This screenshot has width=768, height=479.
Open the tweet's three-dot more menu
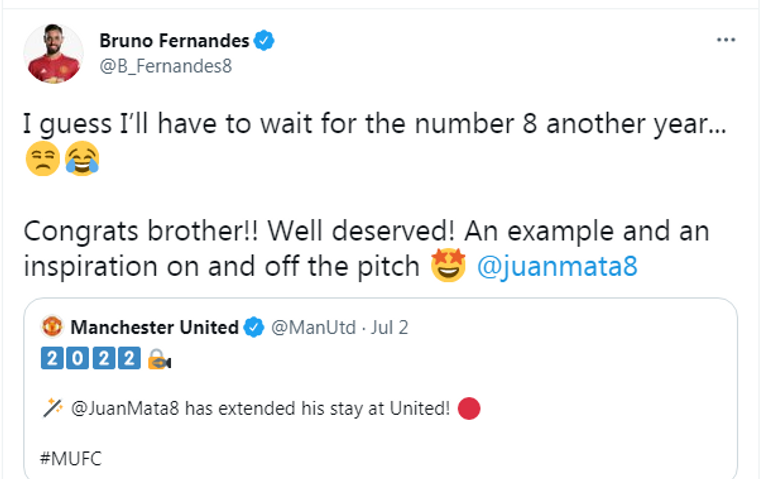tap(727, 41)
